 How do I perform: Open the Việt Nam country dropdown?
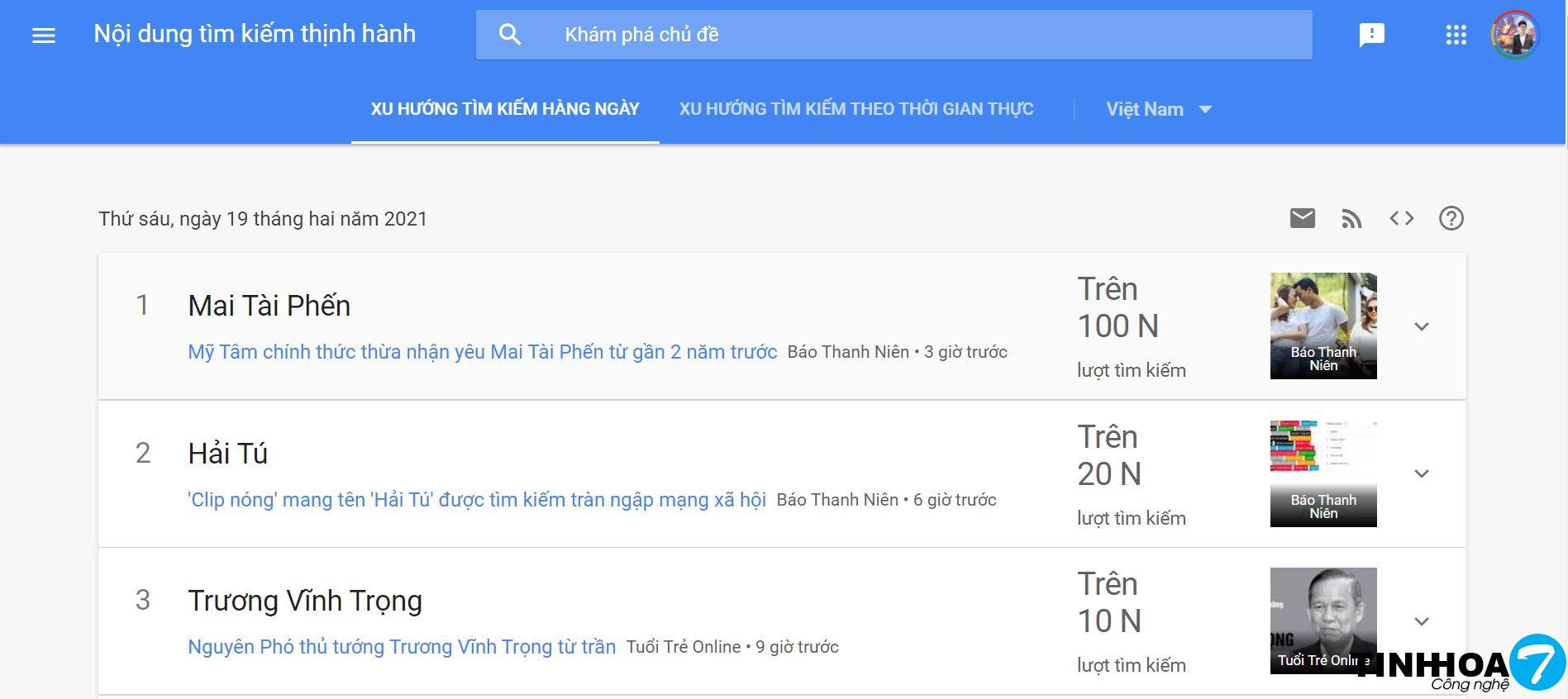(1158, 109)
